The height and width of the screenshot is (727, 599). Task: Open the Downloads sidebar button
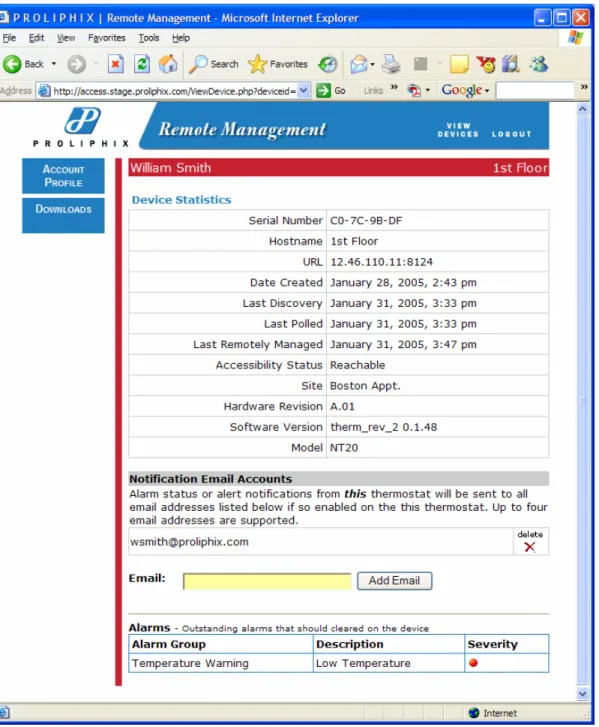pos(64,215)
